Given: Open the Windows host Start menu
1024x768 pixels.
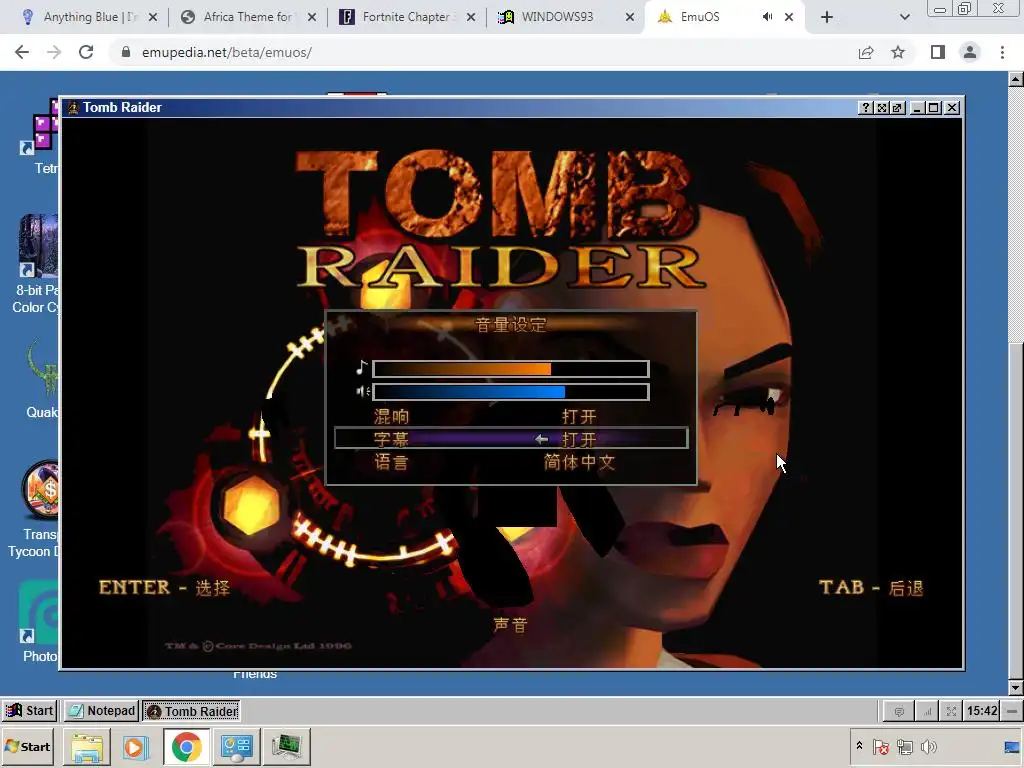Looking at the screenshot, I should [x=27, y=747].
